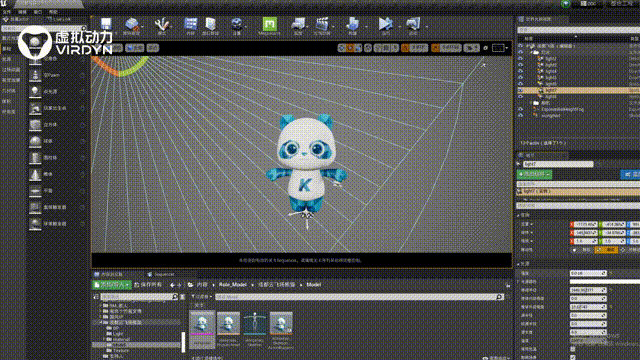
Task: Click the green Add/Import button
Action: (112, 285)
